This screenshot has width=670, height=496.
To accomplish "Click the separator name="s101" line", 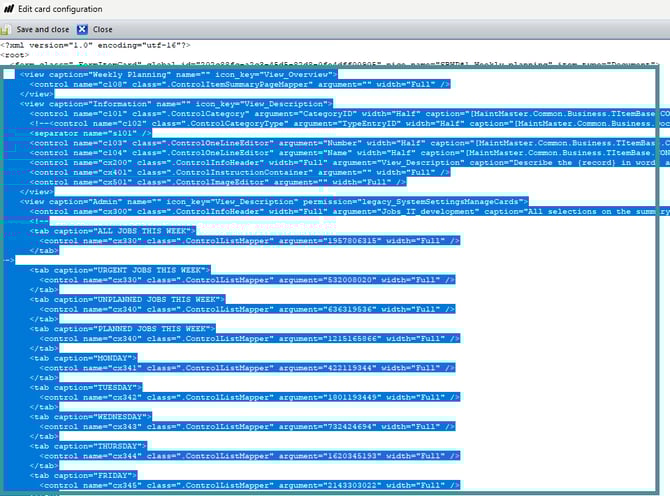I will pos(91,133).
